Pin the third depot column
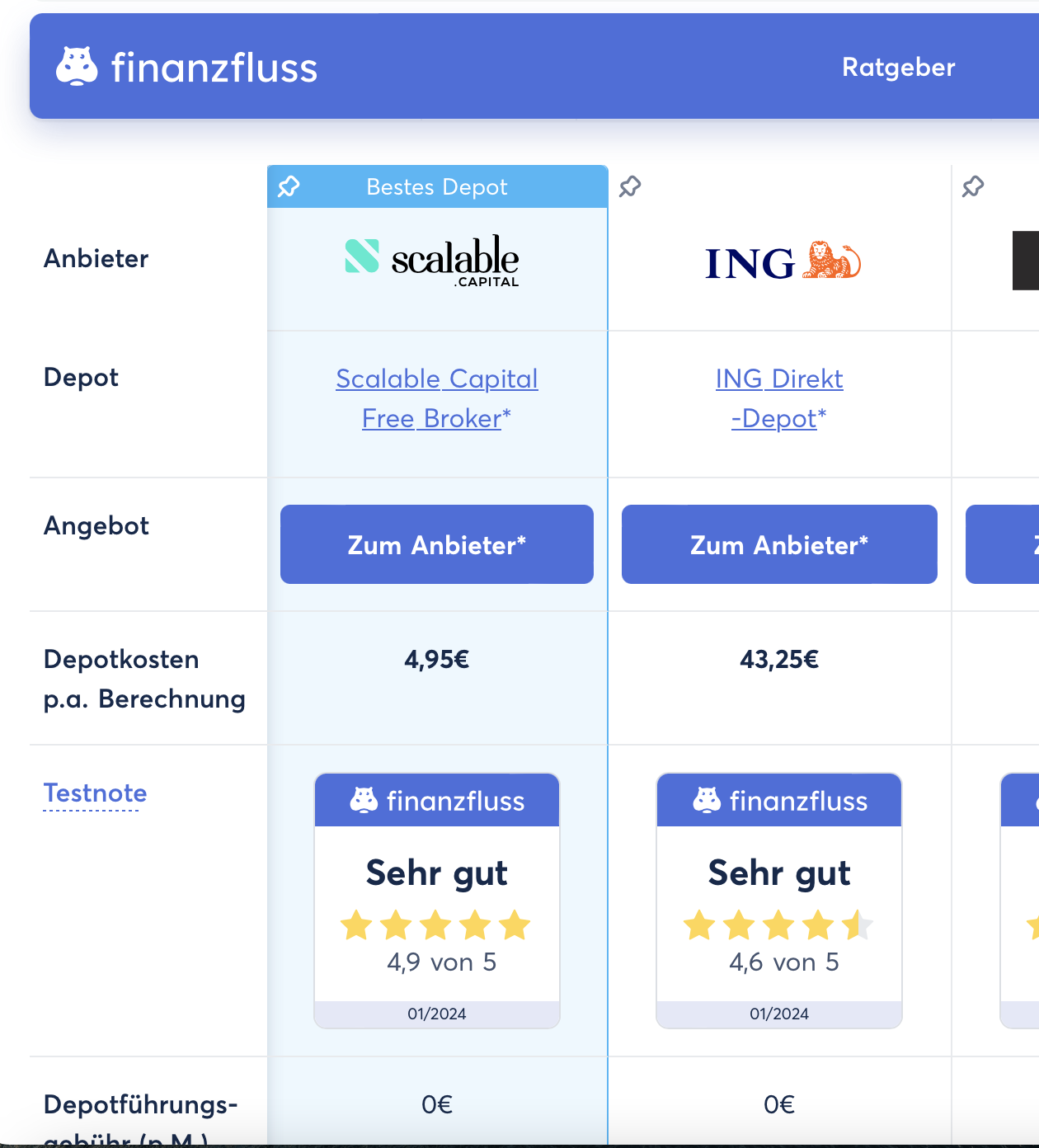Screen dimensions: 1039x1148 click(x=973, y=186)
